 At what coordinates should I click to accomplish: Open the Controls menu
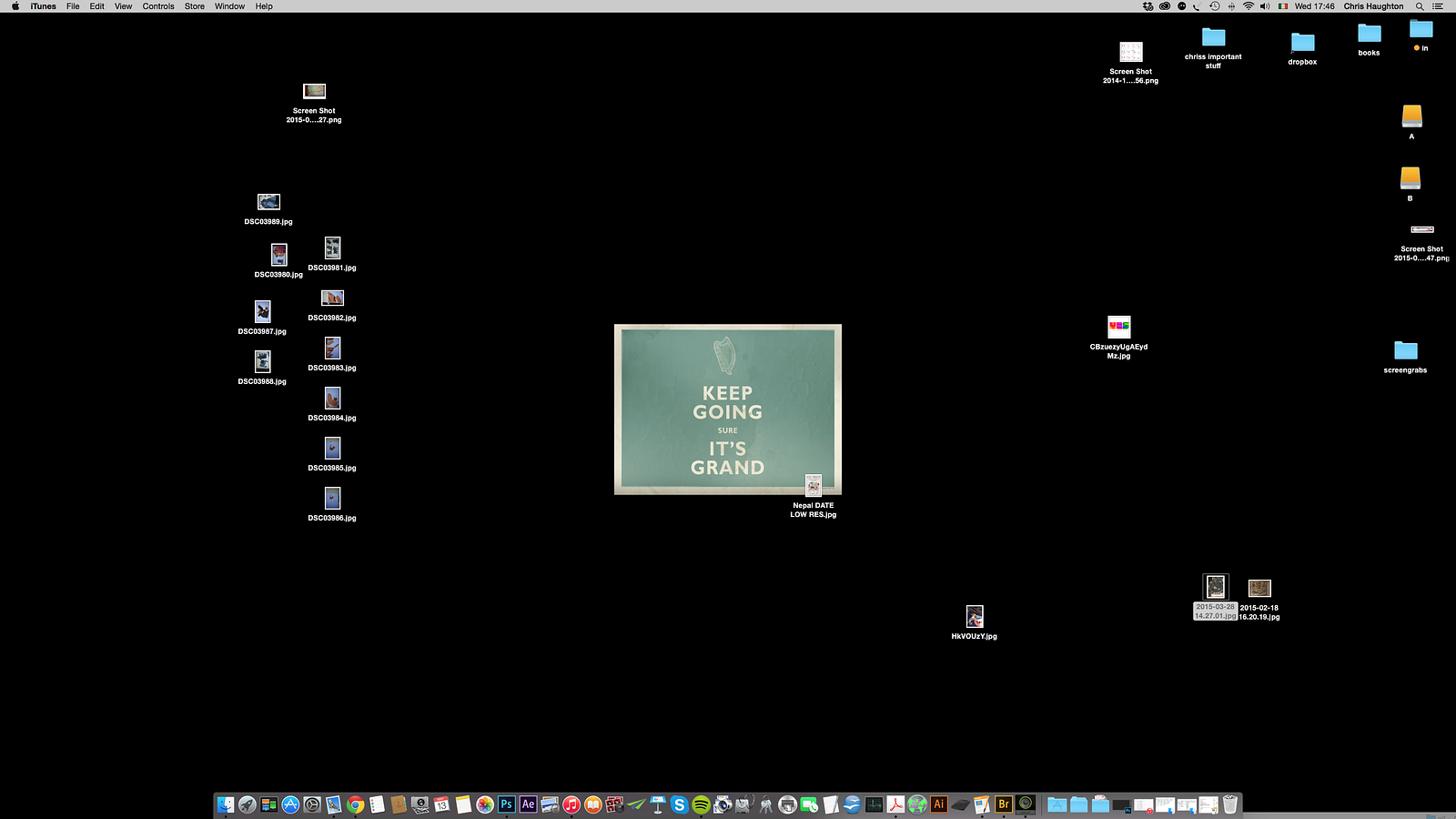[158, 6]
